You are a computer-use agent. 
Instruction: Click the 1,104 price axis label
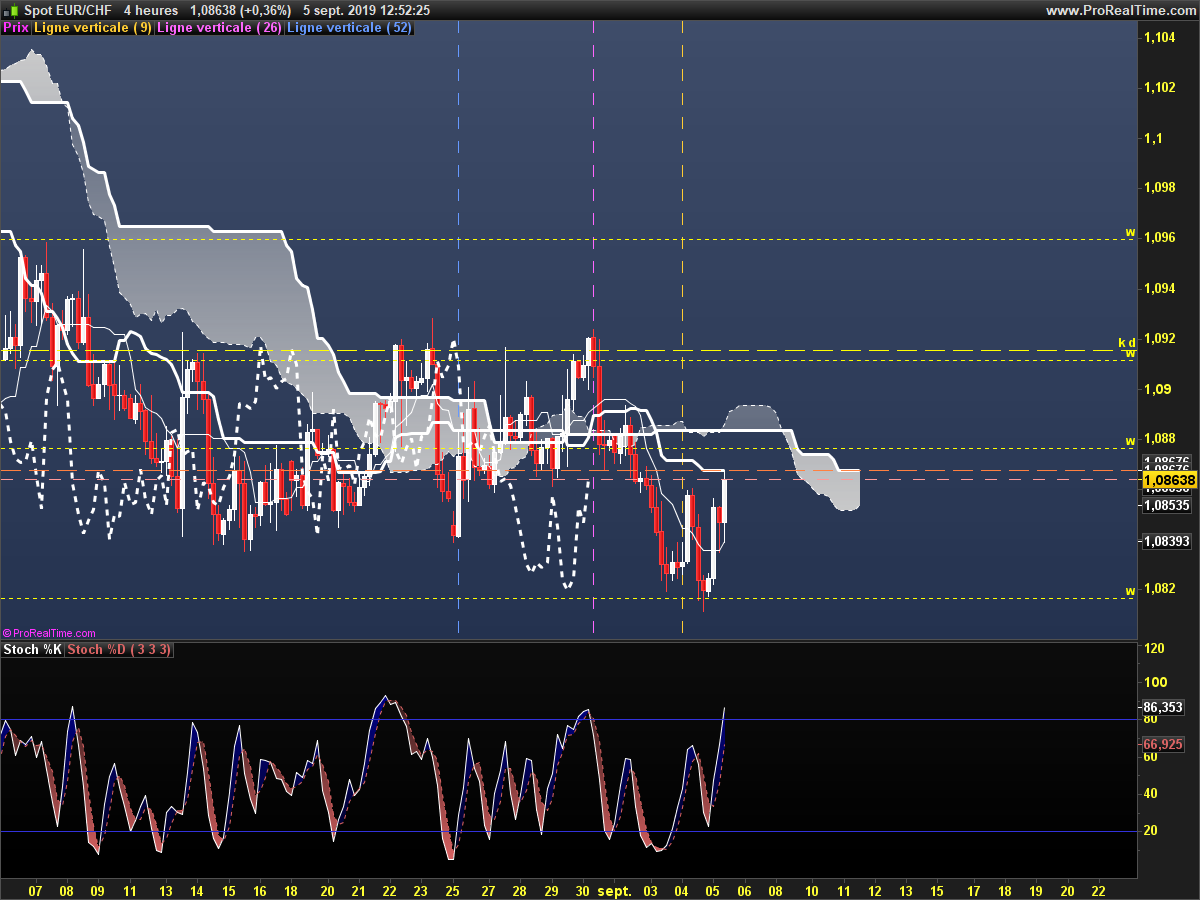tap(1160, 37)
